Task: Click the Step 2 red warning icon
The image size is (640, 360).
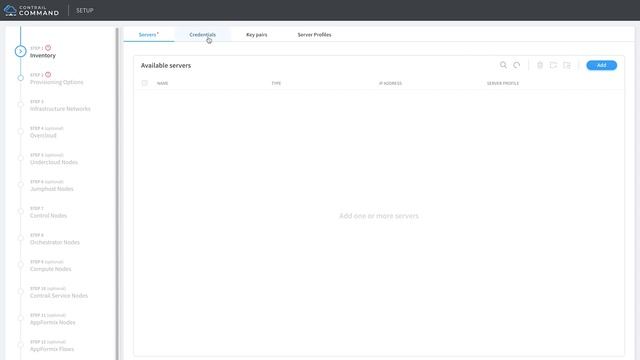Action: (x=48, y=75)
